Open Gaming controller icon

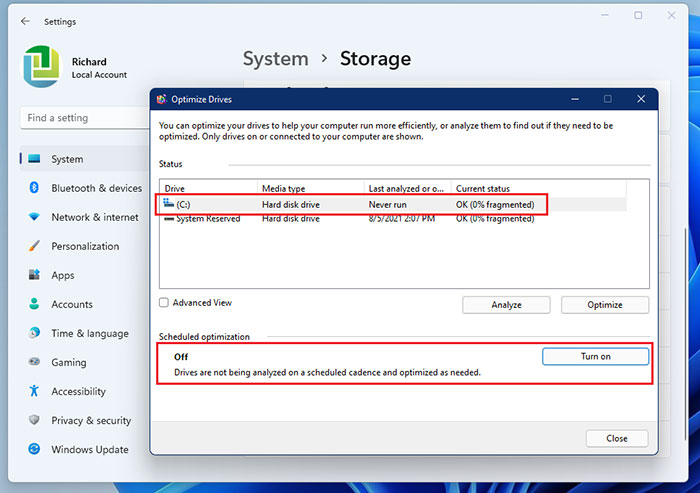[33, 362]
